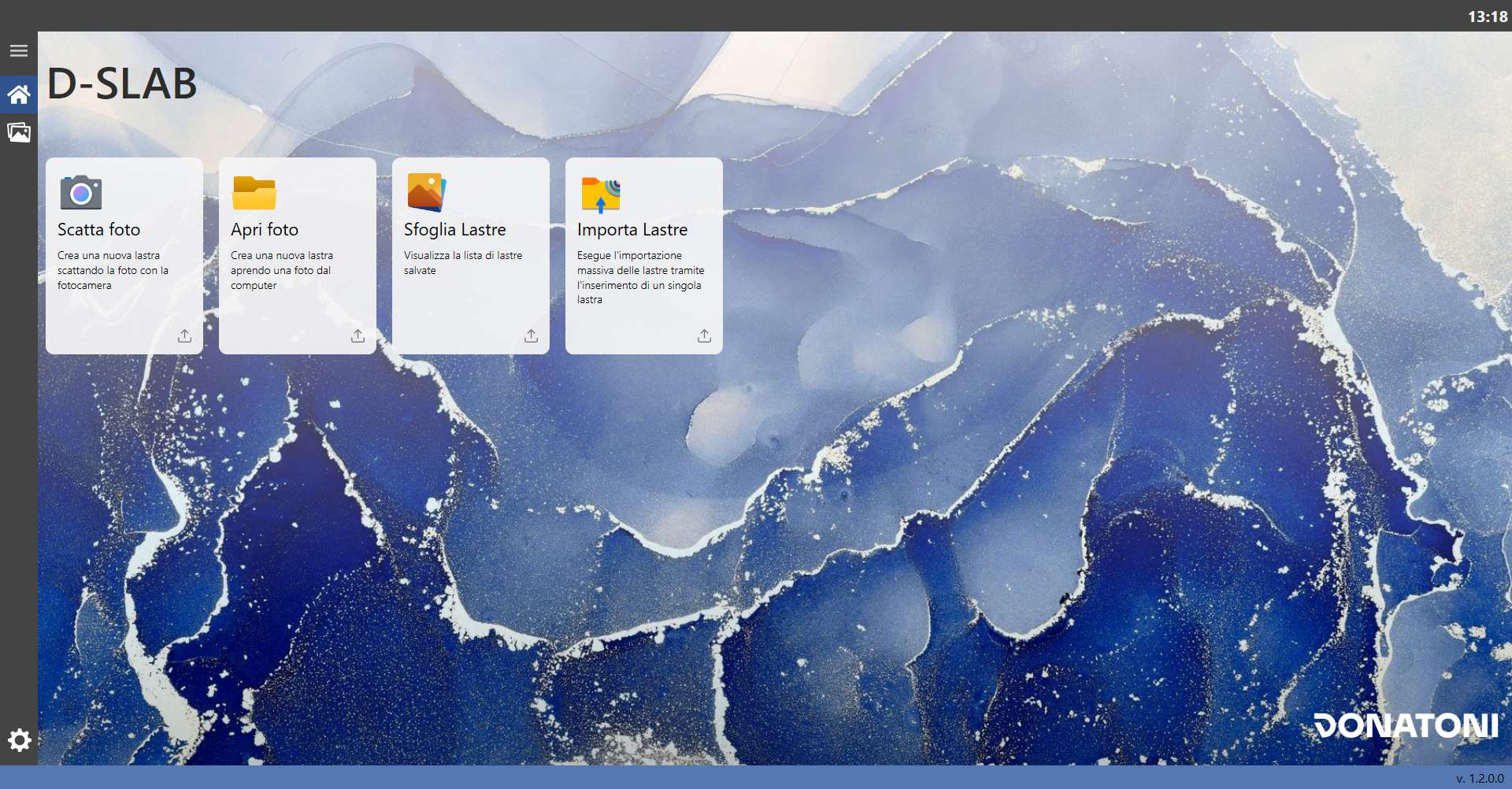This screenshot has height=789, width=1512.
Task: Click the Donatoni logo in the corner
Action: tap(1406, 725)
